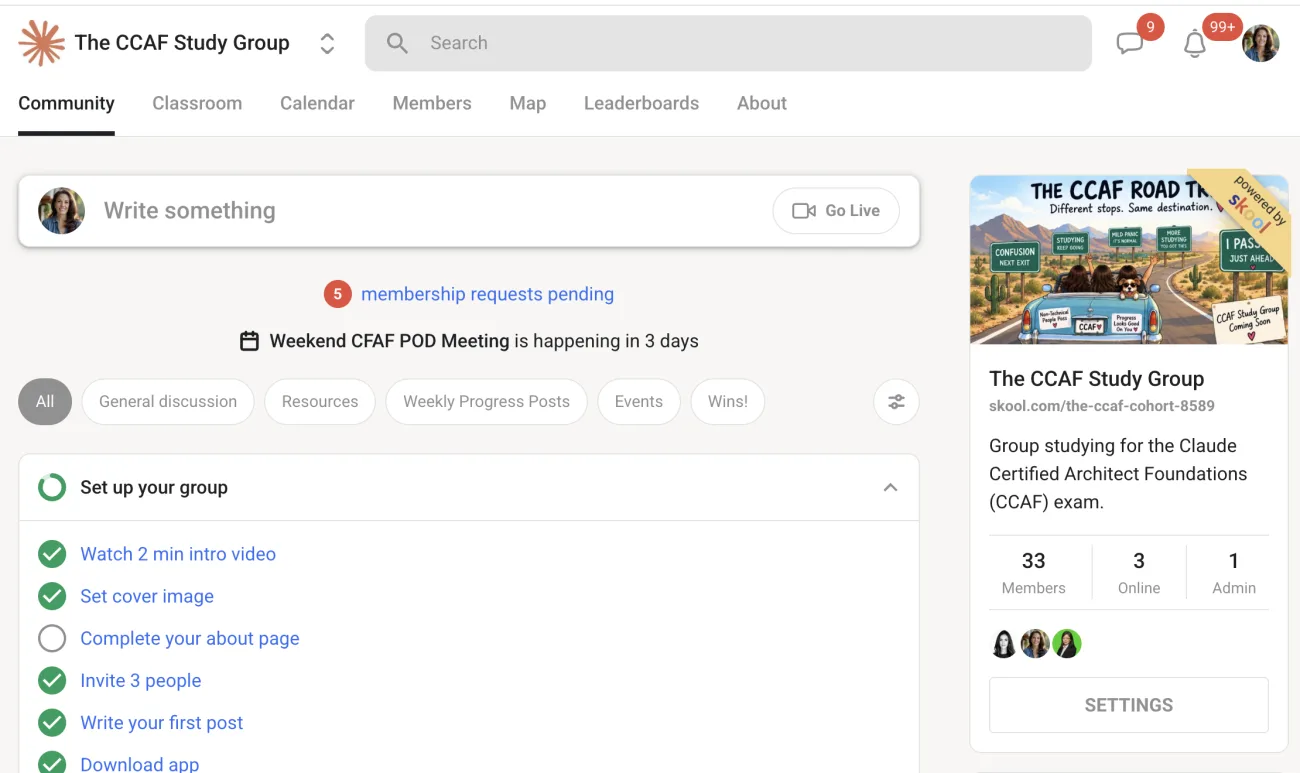Image resolution: width=1300 pixels, height=773 pixels.
Task: Open the Weekend CFAF POD Meeting event
Action: [389, 341]
